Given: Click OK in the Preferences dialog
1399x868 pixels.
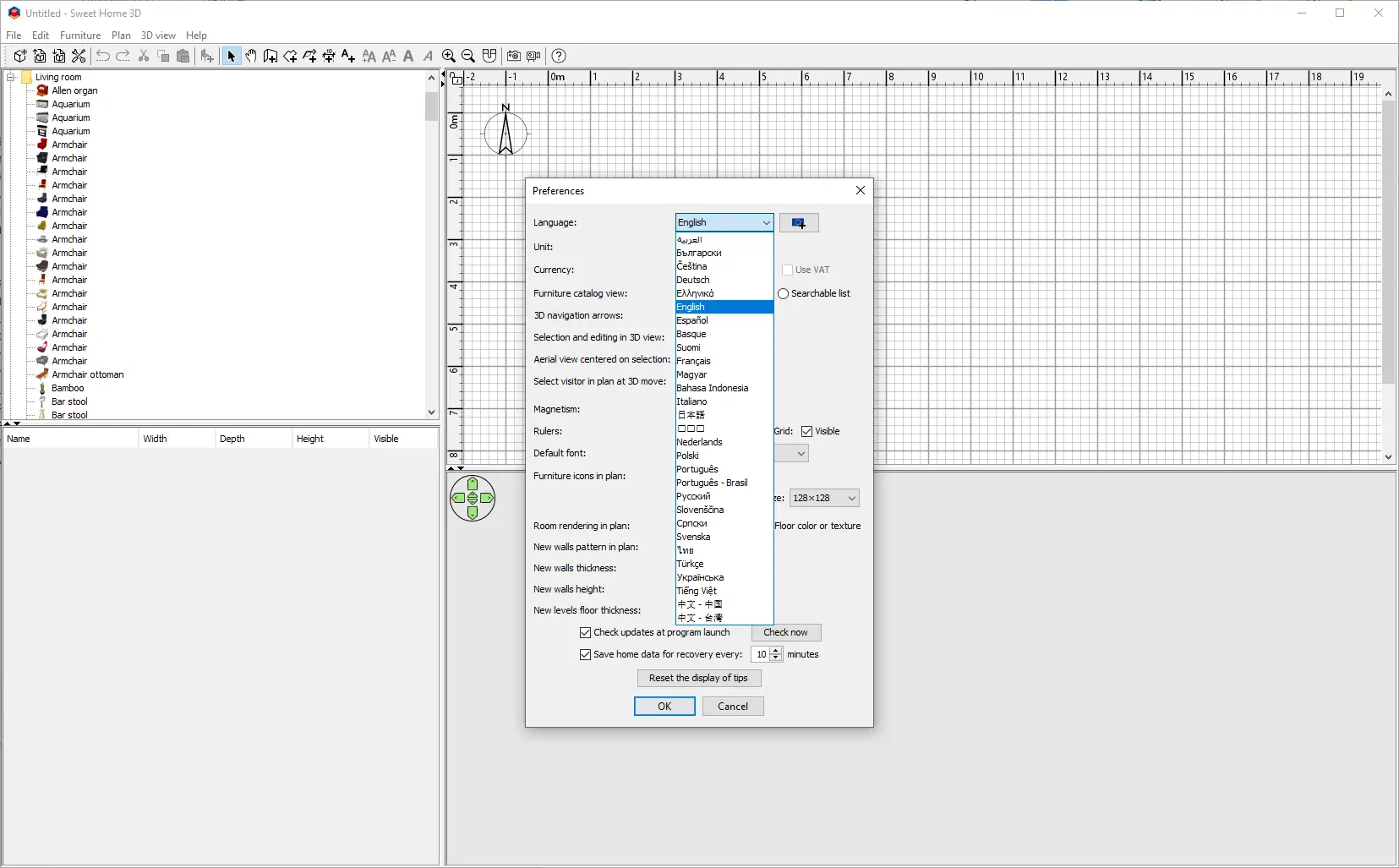Looking at the screenshot, I should [664, 707].
